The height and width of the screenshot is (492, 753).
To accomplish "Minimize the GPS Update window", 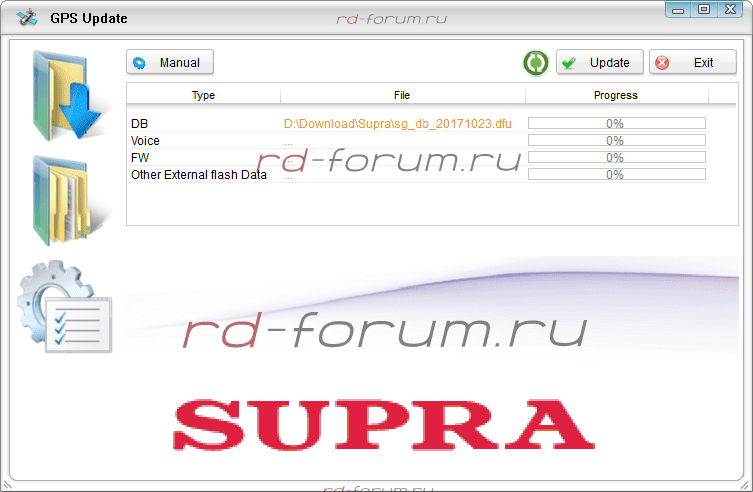I will (x=678, y=10).
